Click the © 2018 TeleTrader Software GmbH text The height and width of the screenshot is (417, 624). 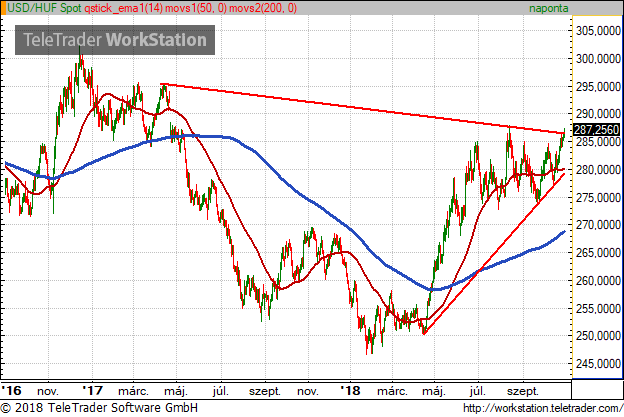click(99, 408)
